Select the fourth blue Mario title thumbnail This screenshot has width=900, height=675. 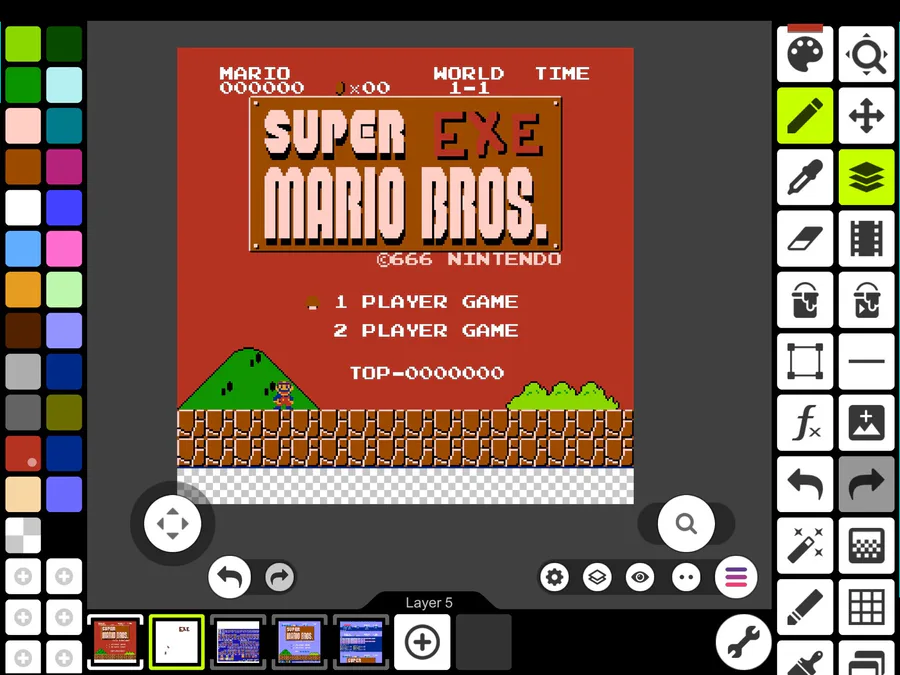tap(299, 642)
